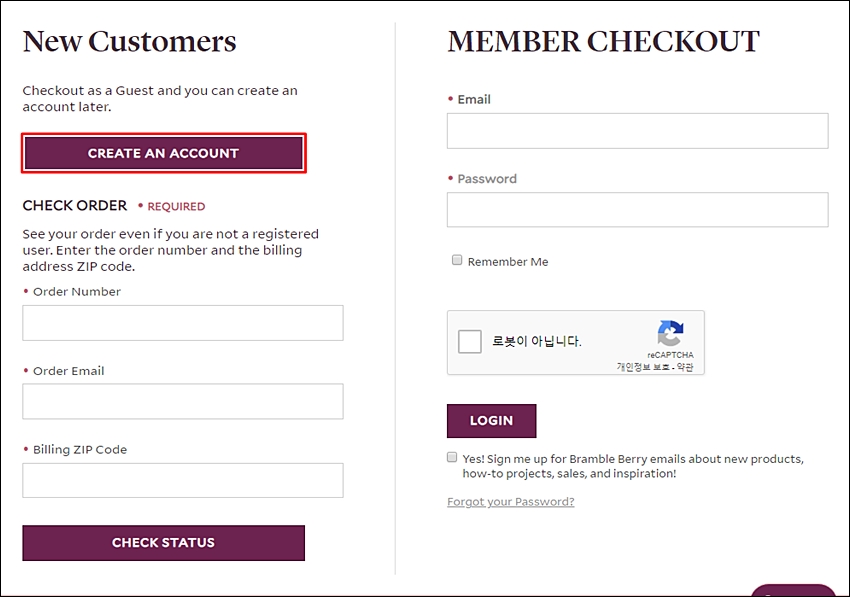
Task: Click into the Password field
Action: tap(638, 210)
